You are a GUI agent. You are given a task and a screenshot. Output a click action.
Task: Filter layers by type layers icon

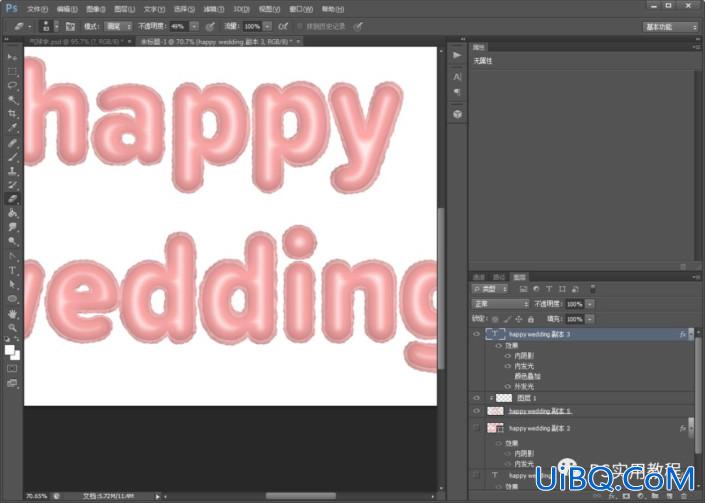[x=549, y=289]
